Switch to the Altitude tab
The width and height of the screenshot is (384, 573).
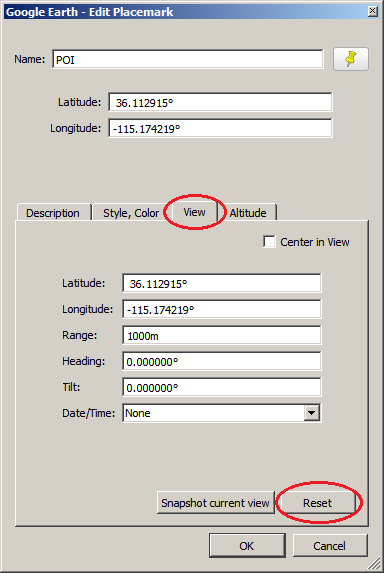pyautogui.click(x=248, y=213)
